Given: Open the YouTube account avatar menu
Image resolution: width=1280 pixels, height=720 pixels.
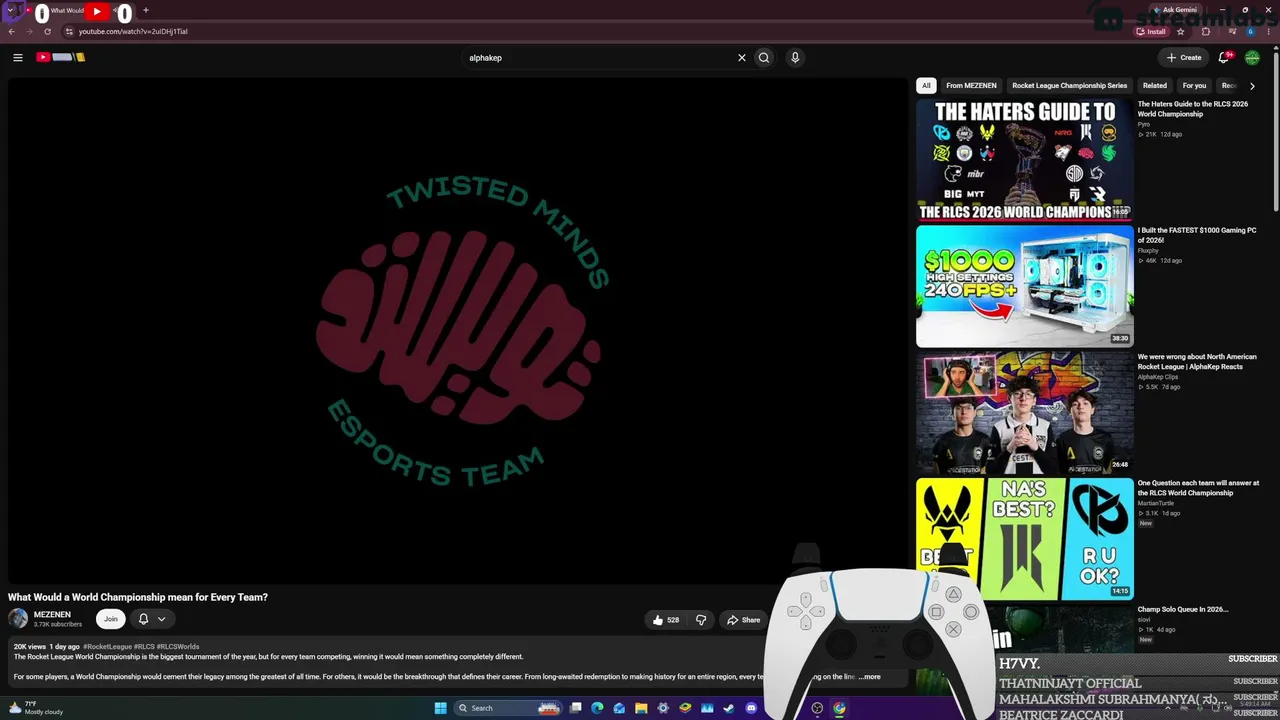Looking at the screenshot, I should point(1252,58).
